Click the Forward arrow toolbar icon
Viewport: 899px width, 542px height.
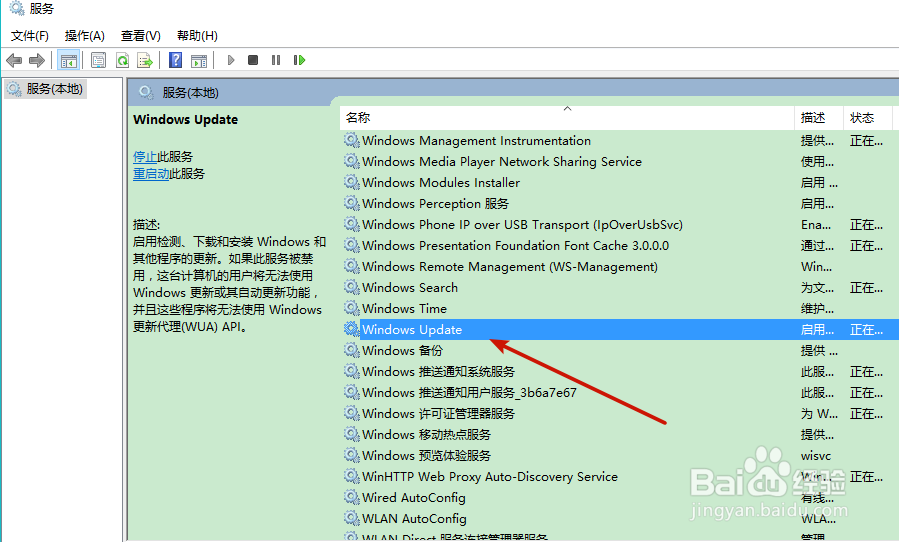point(37,60)
